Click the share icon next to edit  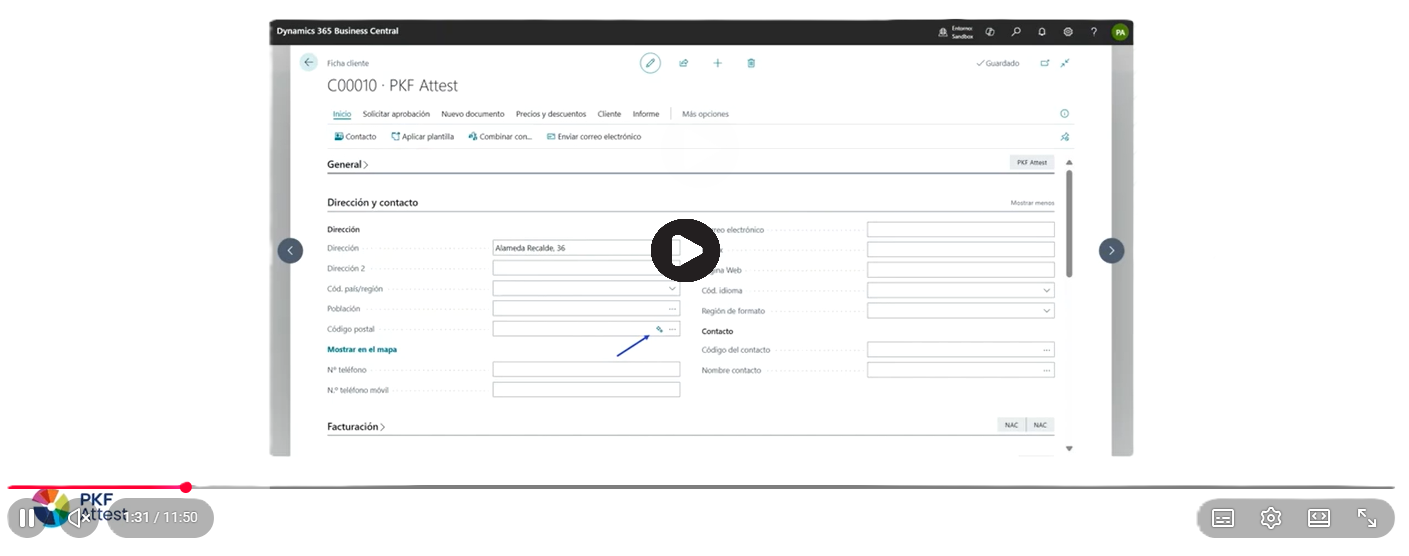point(684,63)
